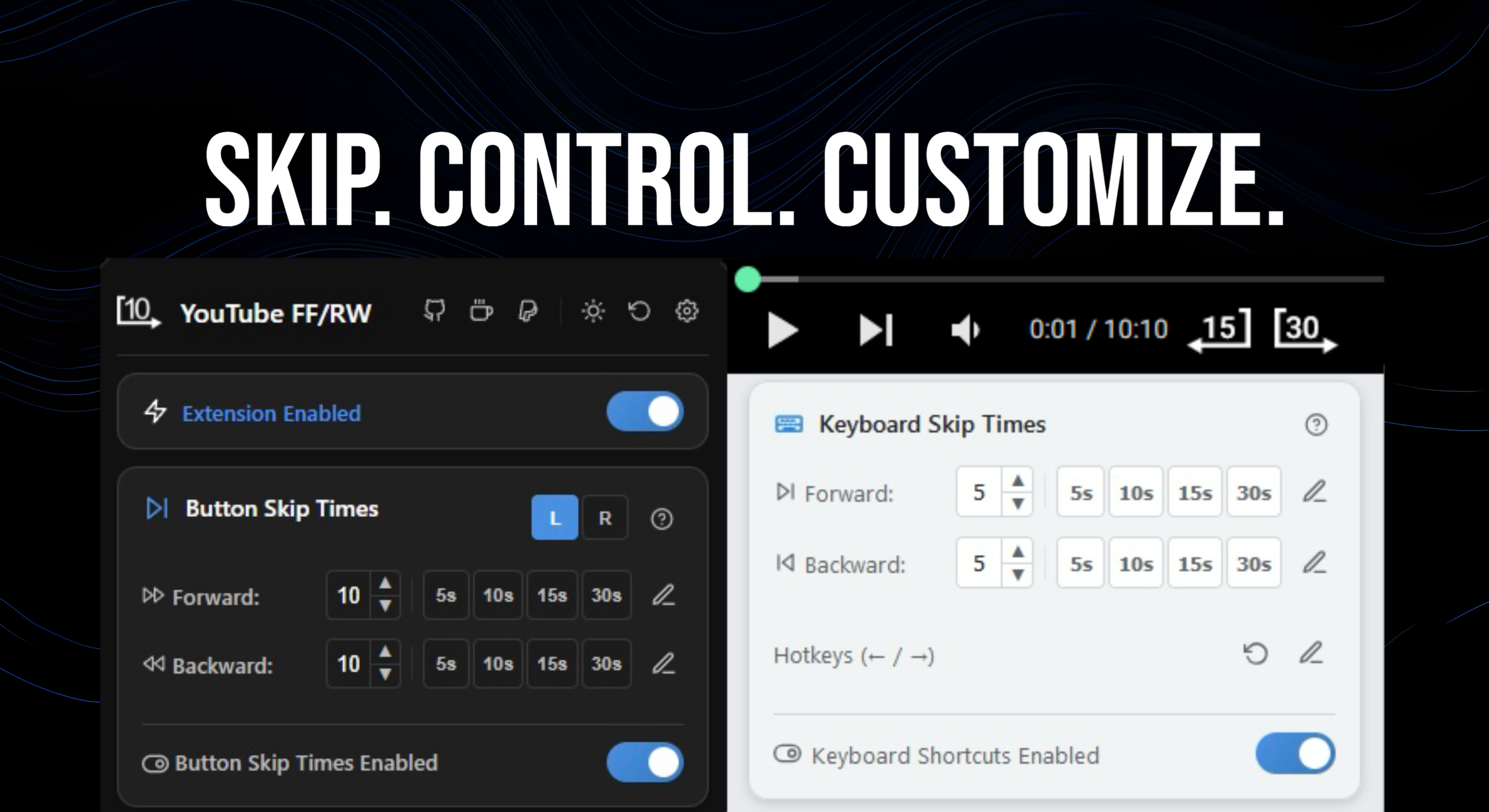Click the keyboard Backward value field

tap(979, 563)
